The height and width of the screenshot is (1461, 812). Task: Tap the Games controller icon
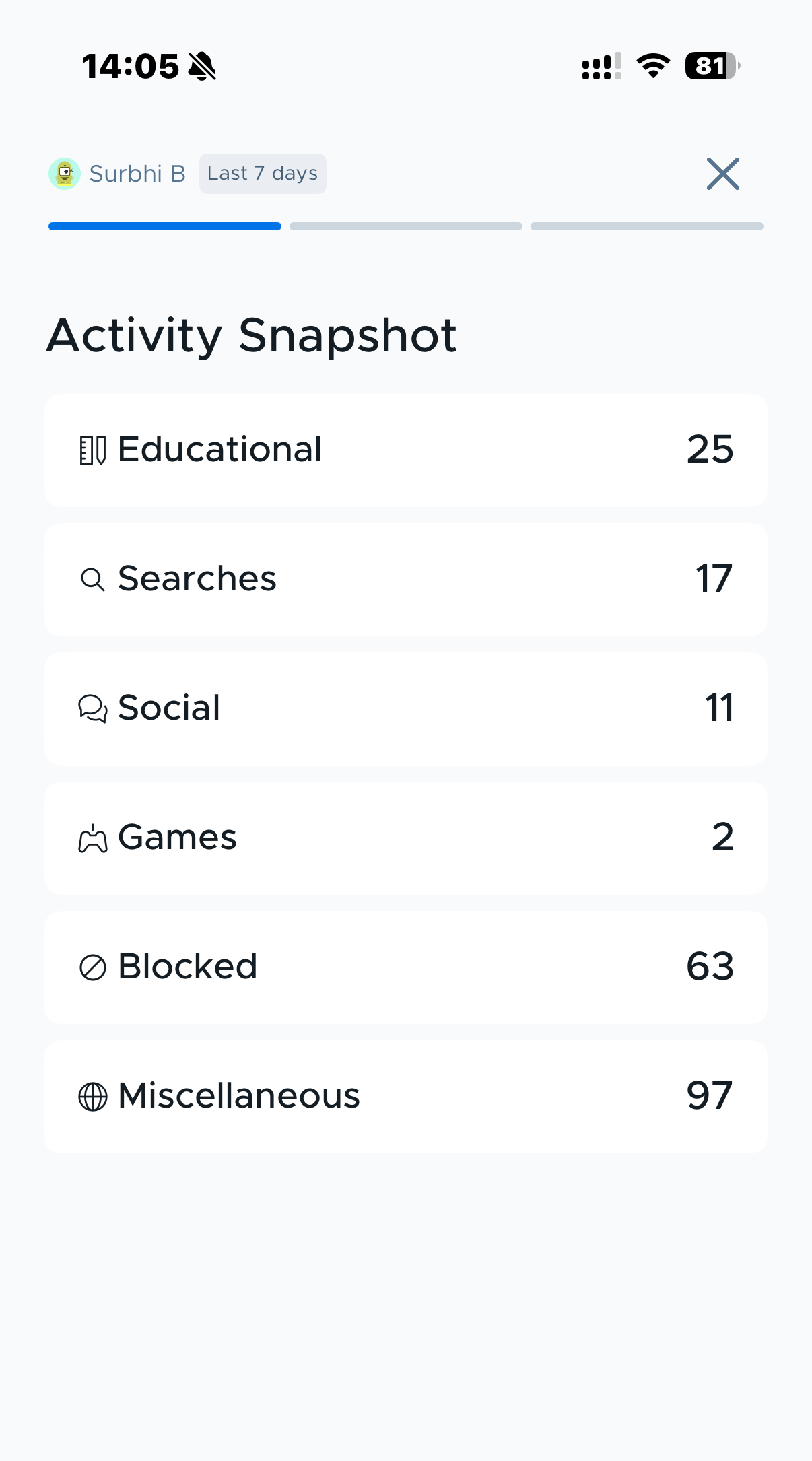pyautogui.click(x=93, y=838)
